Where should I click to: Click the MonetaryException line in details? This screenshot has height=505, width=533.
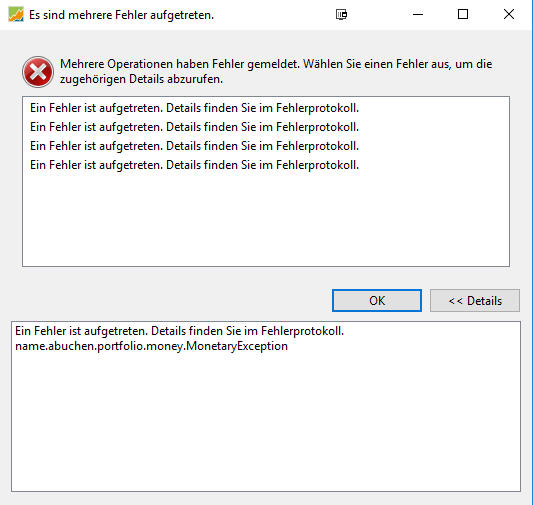tap(152, 346)
